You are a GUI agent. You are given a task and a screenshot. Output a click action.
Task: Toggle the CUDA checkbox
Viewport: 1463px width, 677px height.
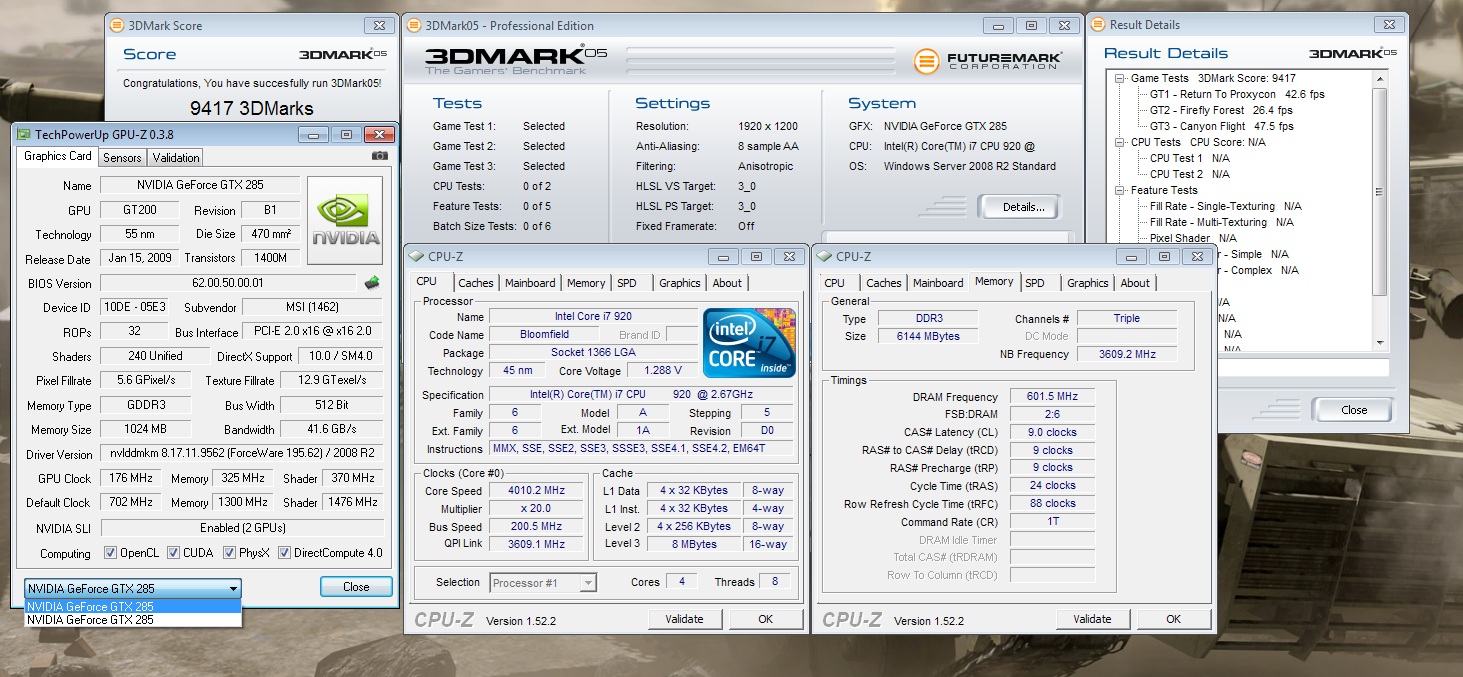pyautogui.click(x=174, y=553)
